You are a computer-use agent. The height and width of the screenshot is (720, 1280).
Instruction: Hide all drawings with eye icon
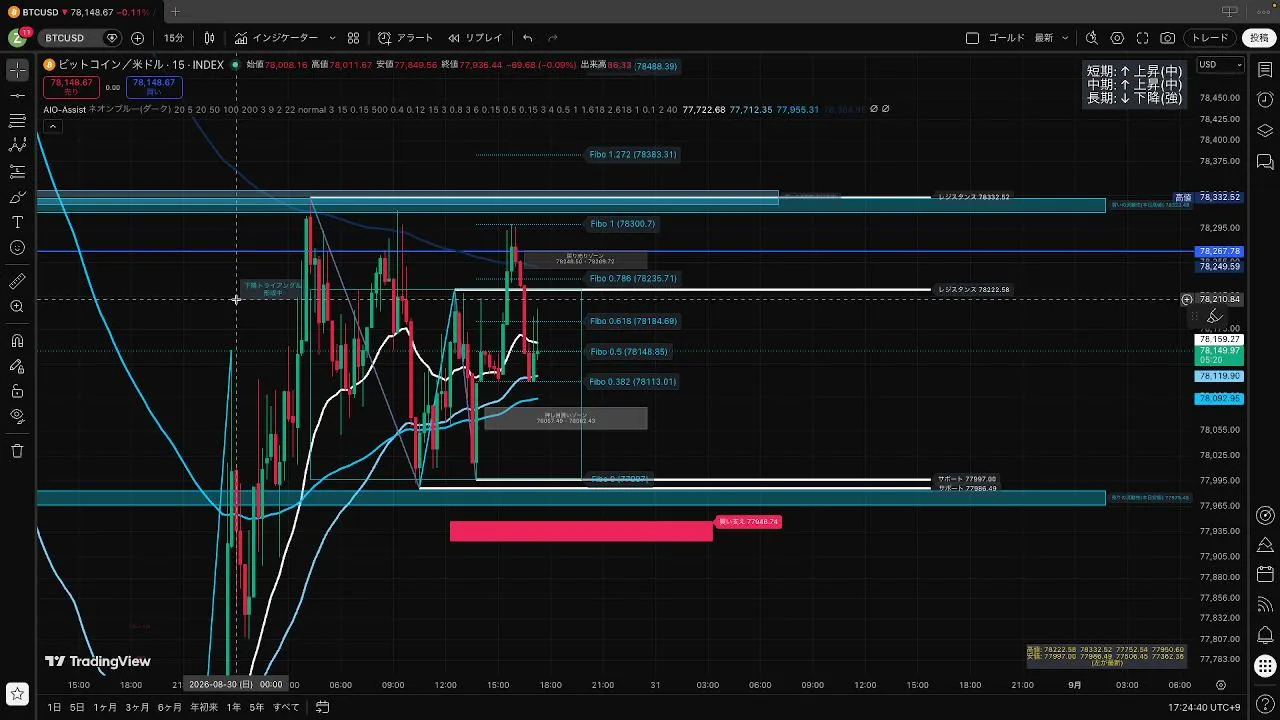17,416
